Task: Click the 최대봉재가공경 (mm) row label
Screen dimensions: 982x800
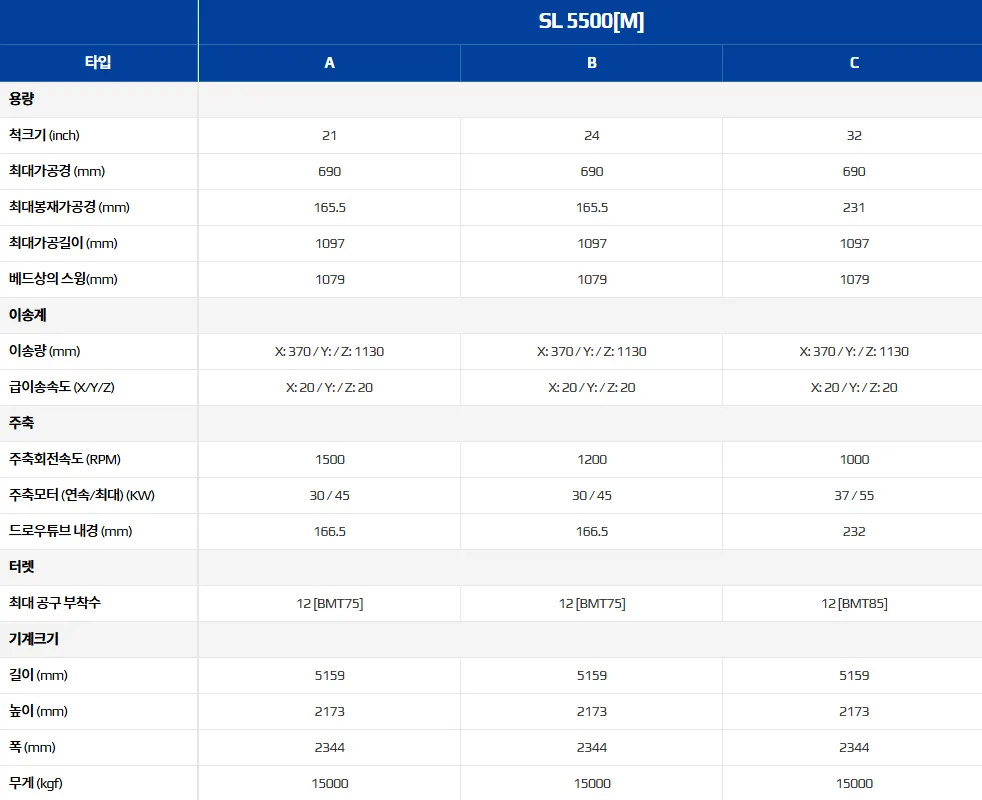Action: pyautogui.click(x=69, y=207)
